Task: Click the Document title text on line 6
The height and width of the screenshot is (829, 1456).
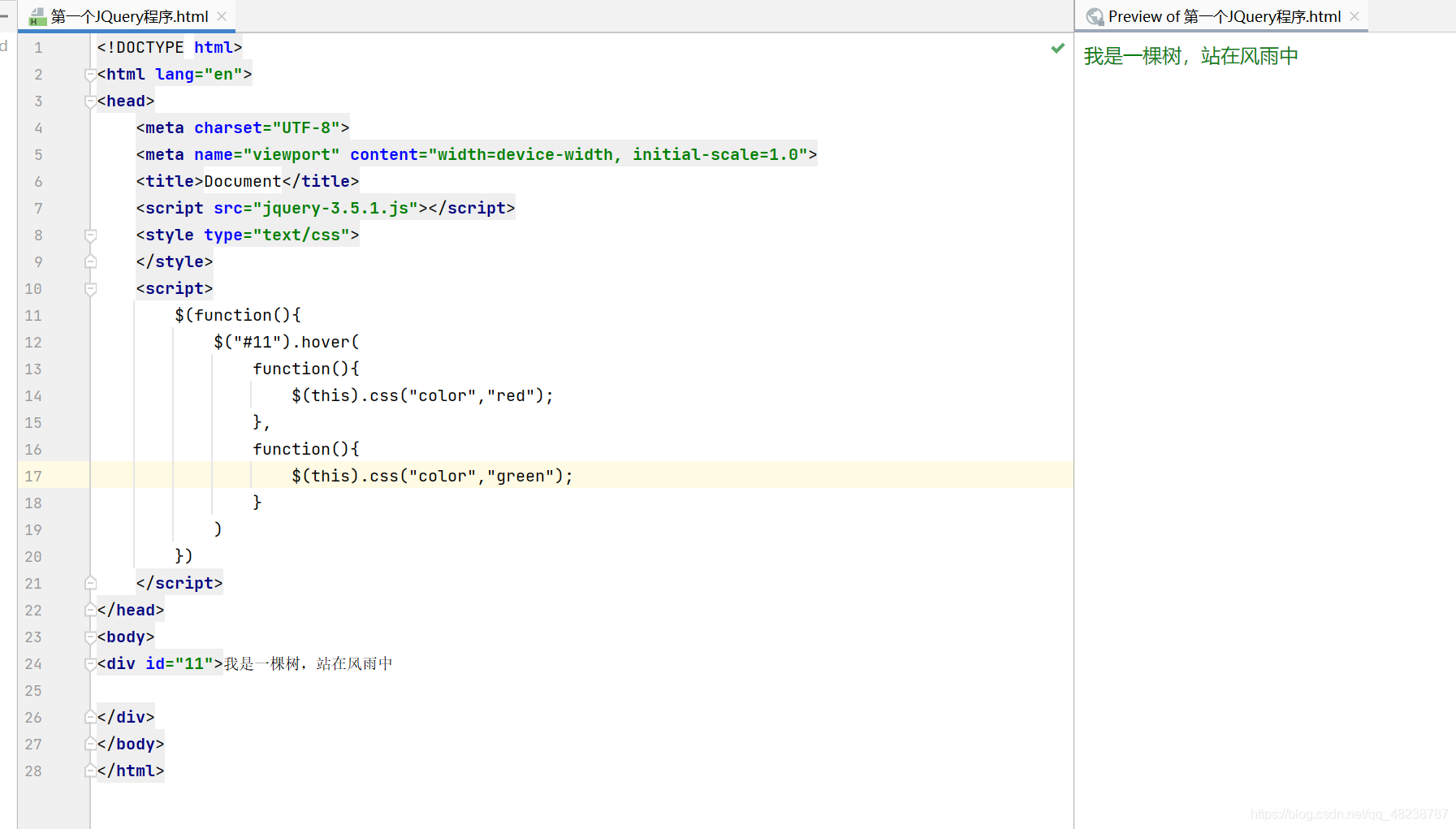Action: pyautogui.click(x=243, y=182)
